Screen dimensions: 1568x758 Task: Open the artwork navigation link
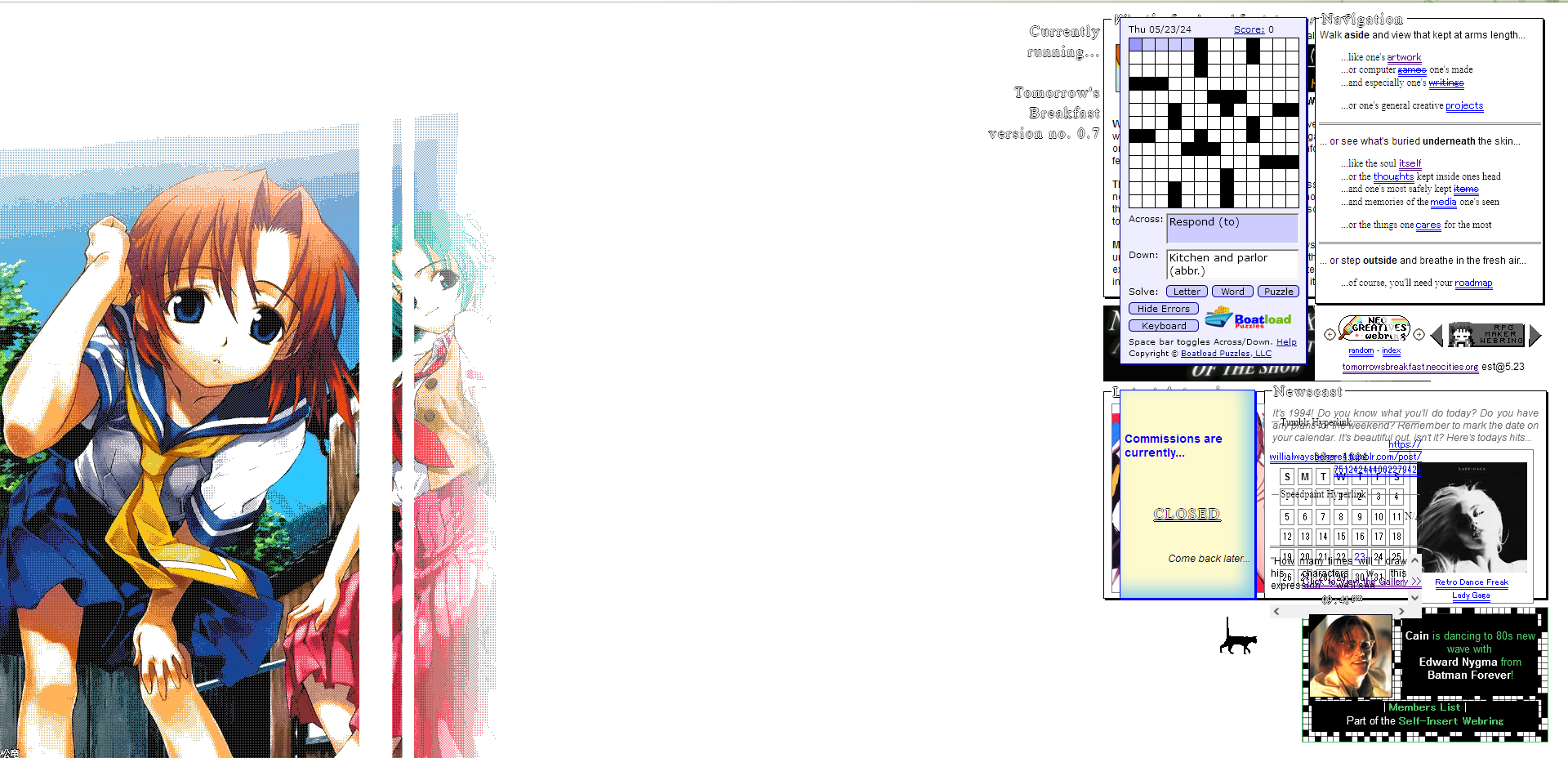tap(1404, 57)
